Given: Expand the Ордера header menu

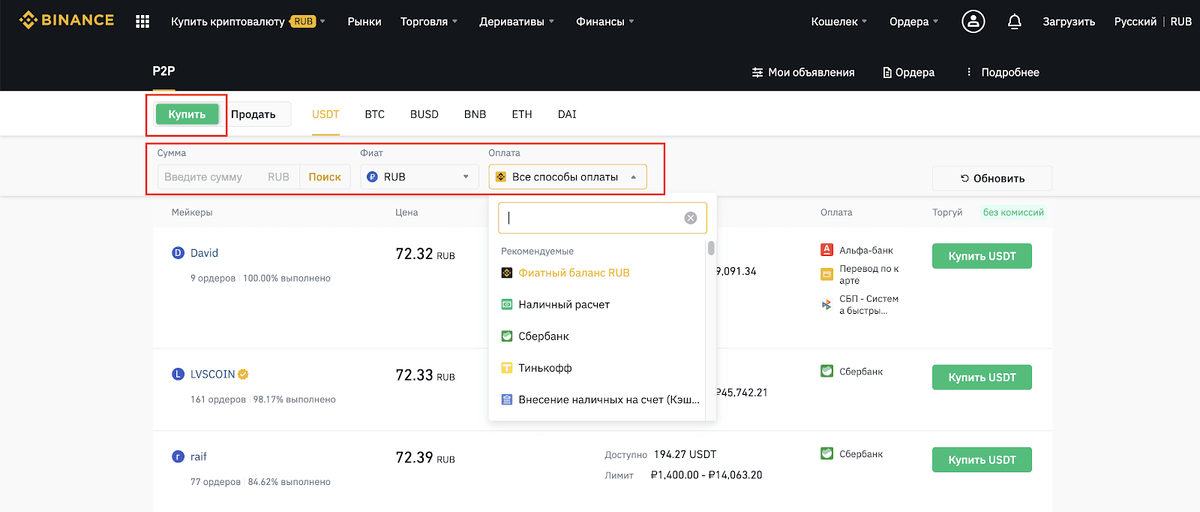Looking at the screenshot, I should pos(914,21).
